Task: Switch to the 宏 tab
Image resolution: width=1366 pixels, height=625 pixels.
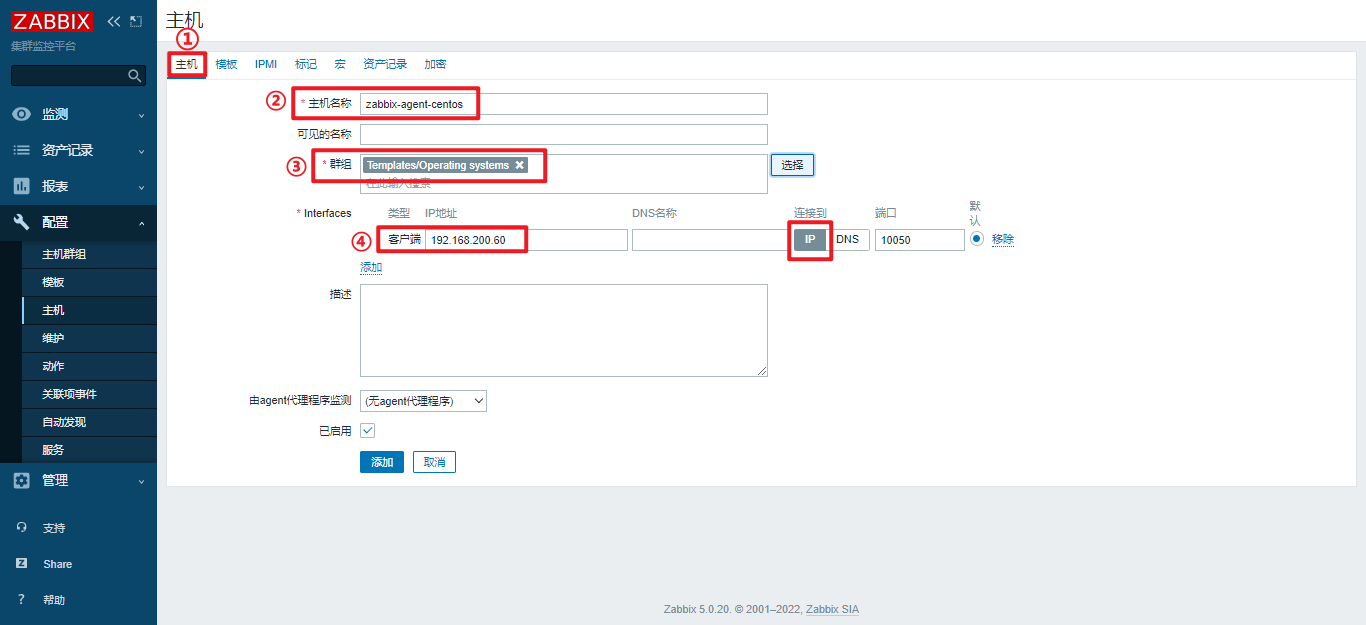Action: click(340, 64)
